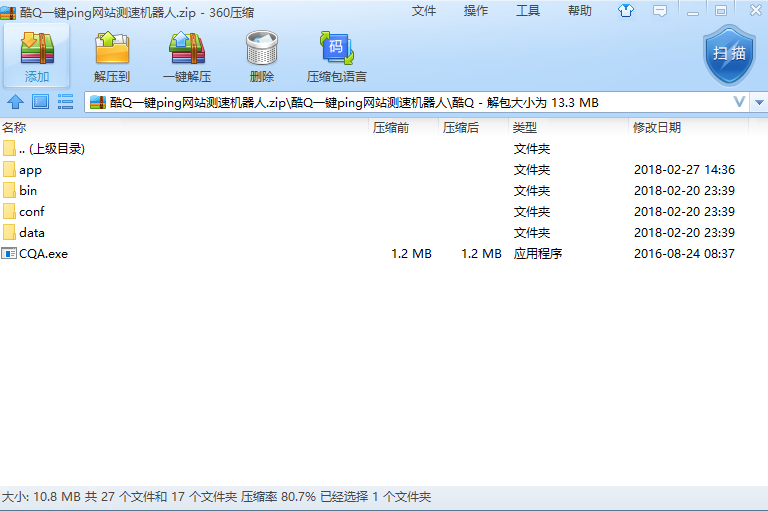Sort by the 压缩后 column header
This screenshot has height=511, width=768.
(474, 128)
